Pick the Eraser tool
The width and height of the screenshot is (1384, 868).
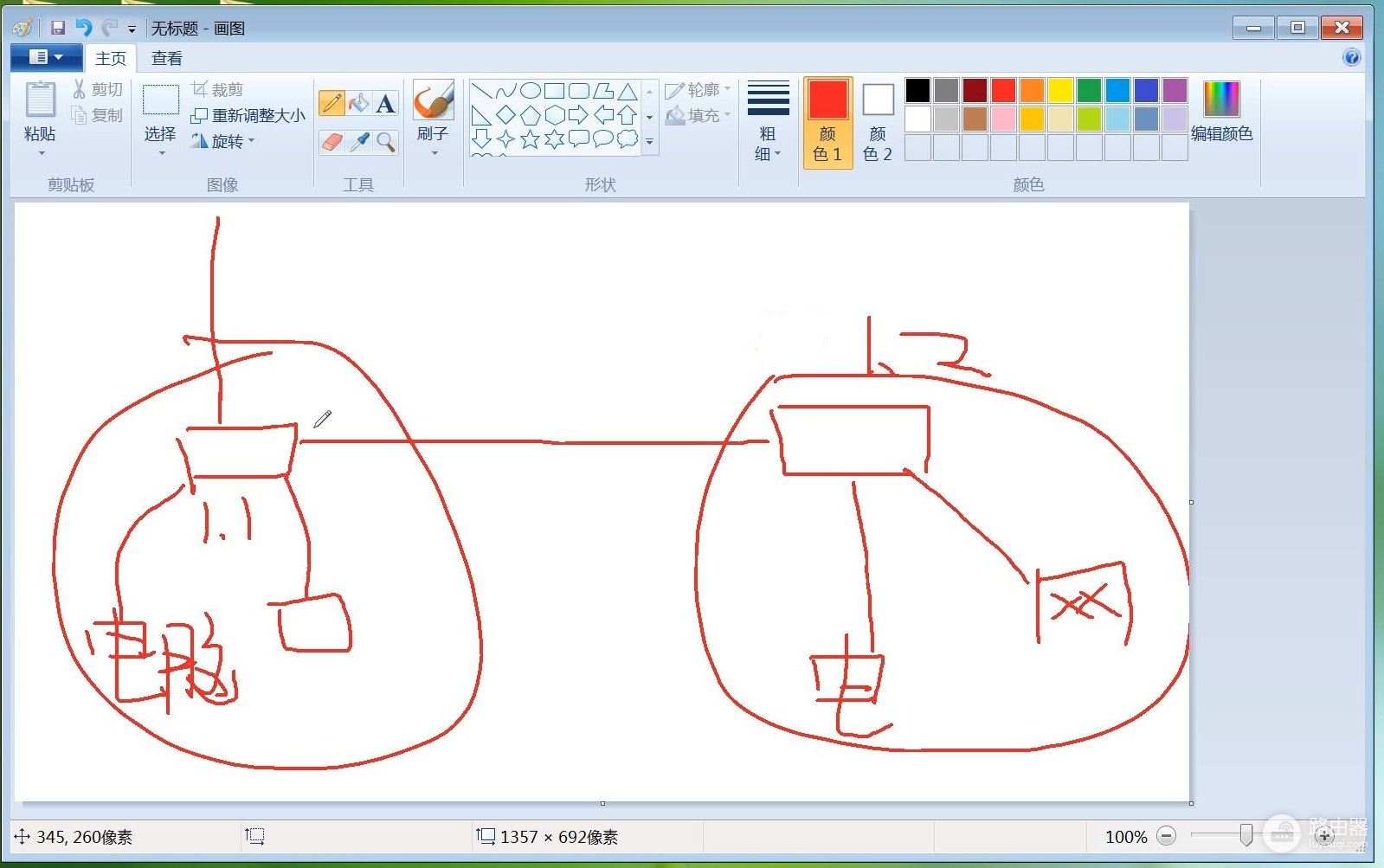point(332,141)
